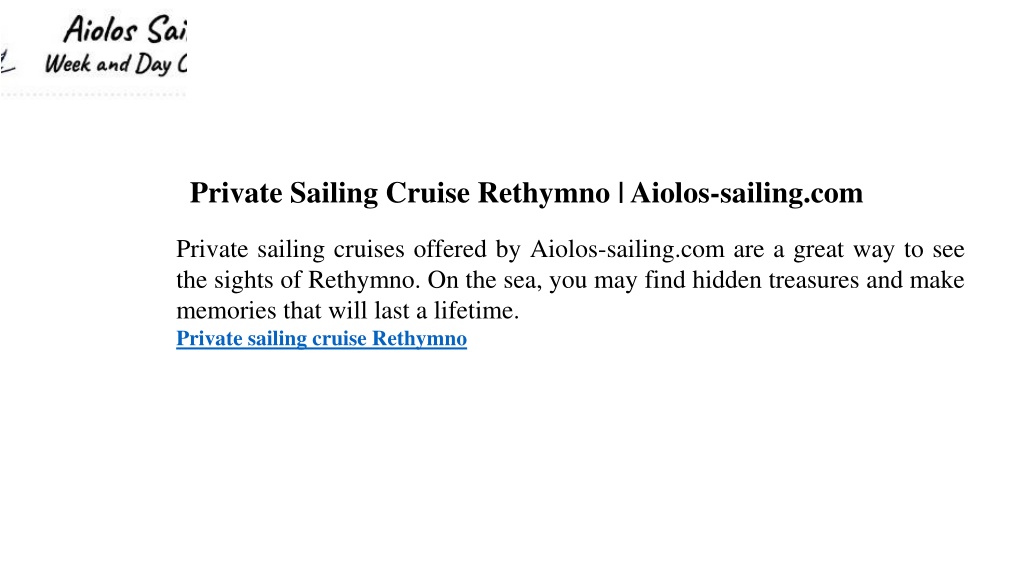Screen dimensions: 1024x576
Task: Open the Private sailing cruise Rethymno link
Action: pos(321,339)
